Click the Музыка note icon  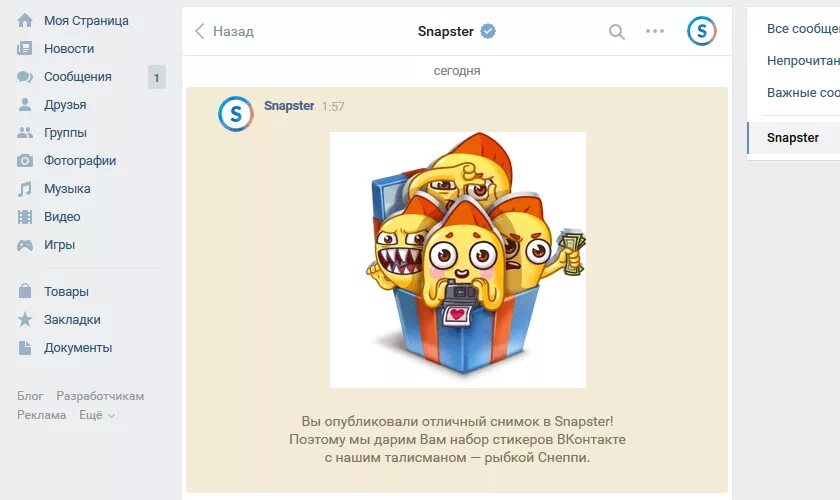click(x=25, y=189)
